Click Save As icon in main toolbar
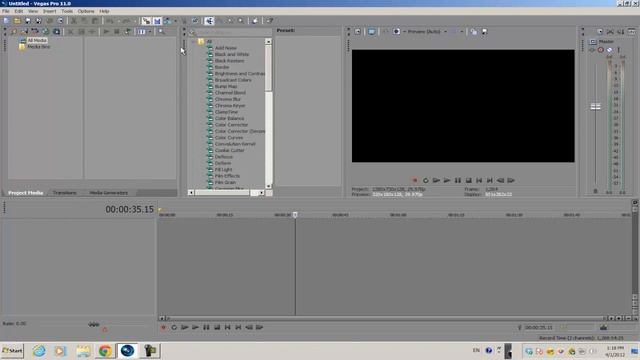 point(39,21)
